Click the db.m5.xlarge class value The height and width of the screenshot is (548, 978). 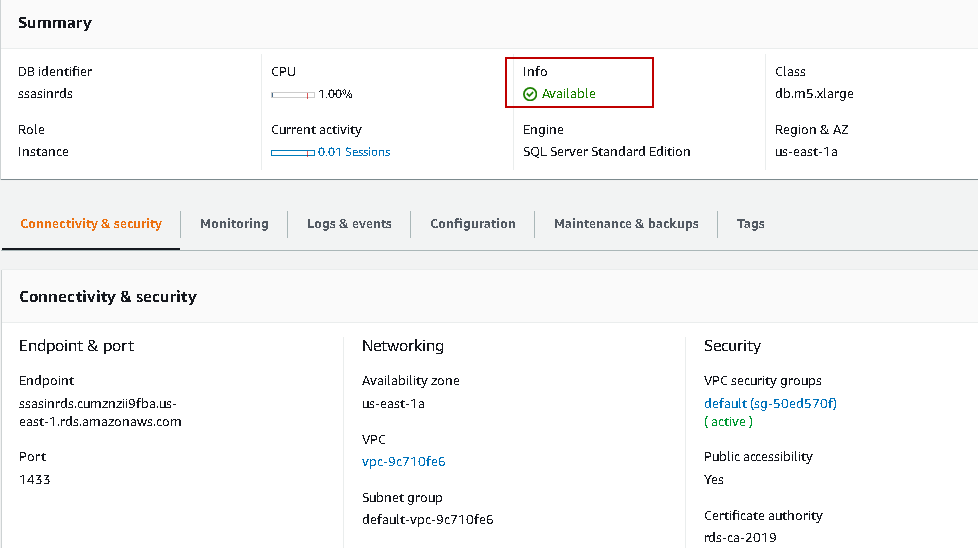814,94
